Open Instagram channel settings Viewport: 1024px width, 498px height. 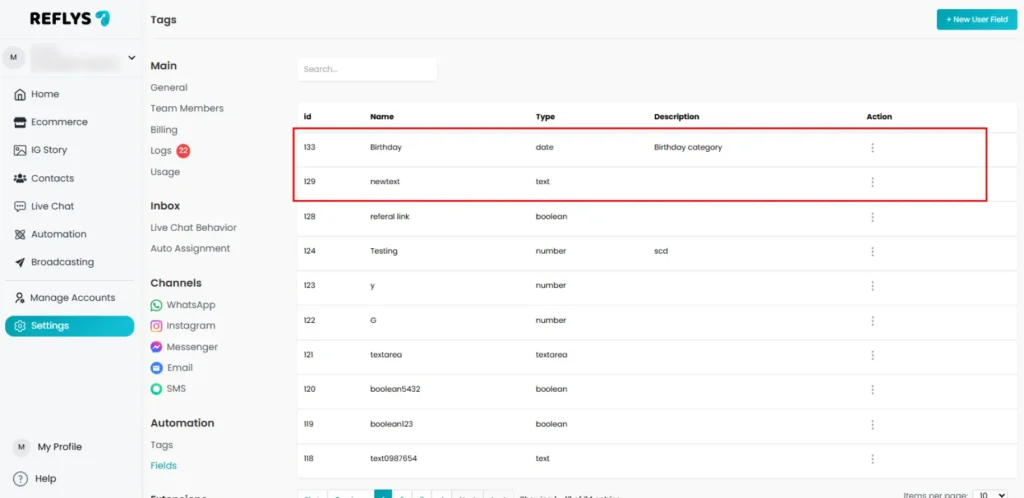click(190, 326)
